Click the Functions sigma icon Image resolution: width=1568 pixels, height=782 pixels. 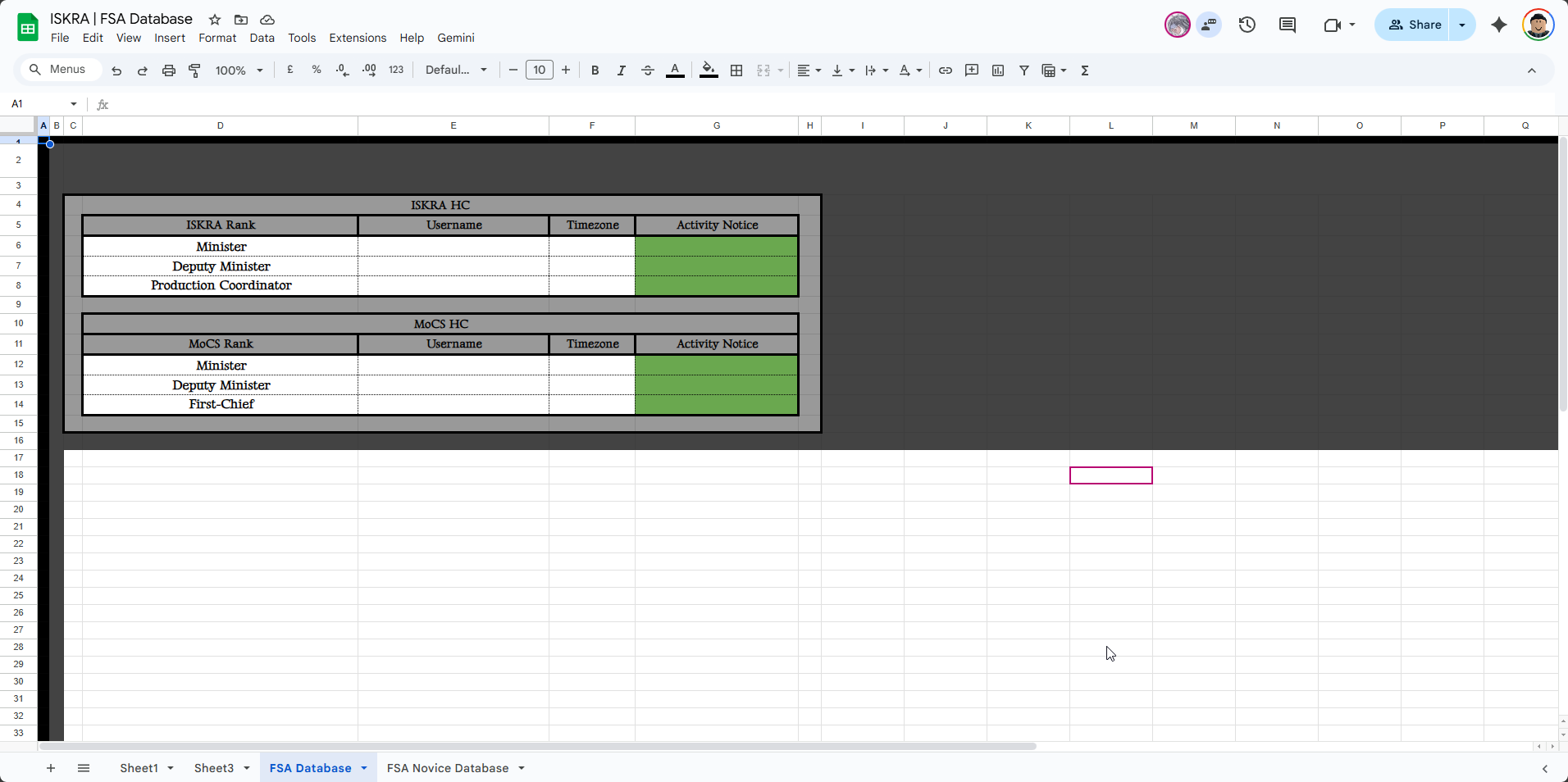(x=1085, y=70)
